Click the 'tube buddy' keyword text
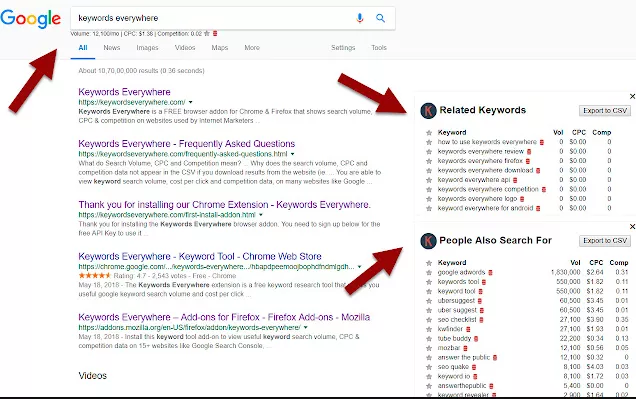The image size is (636, 399). click(x=454, y=338)
